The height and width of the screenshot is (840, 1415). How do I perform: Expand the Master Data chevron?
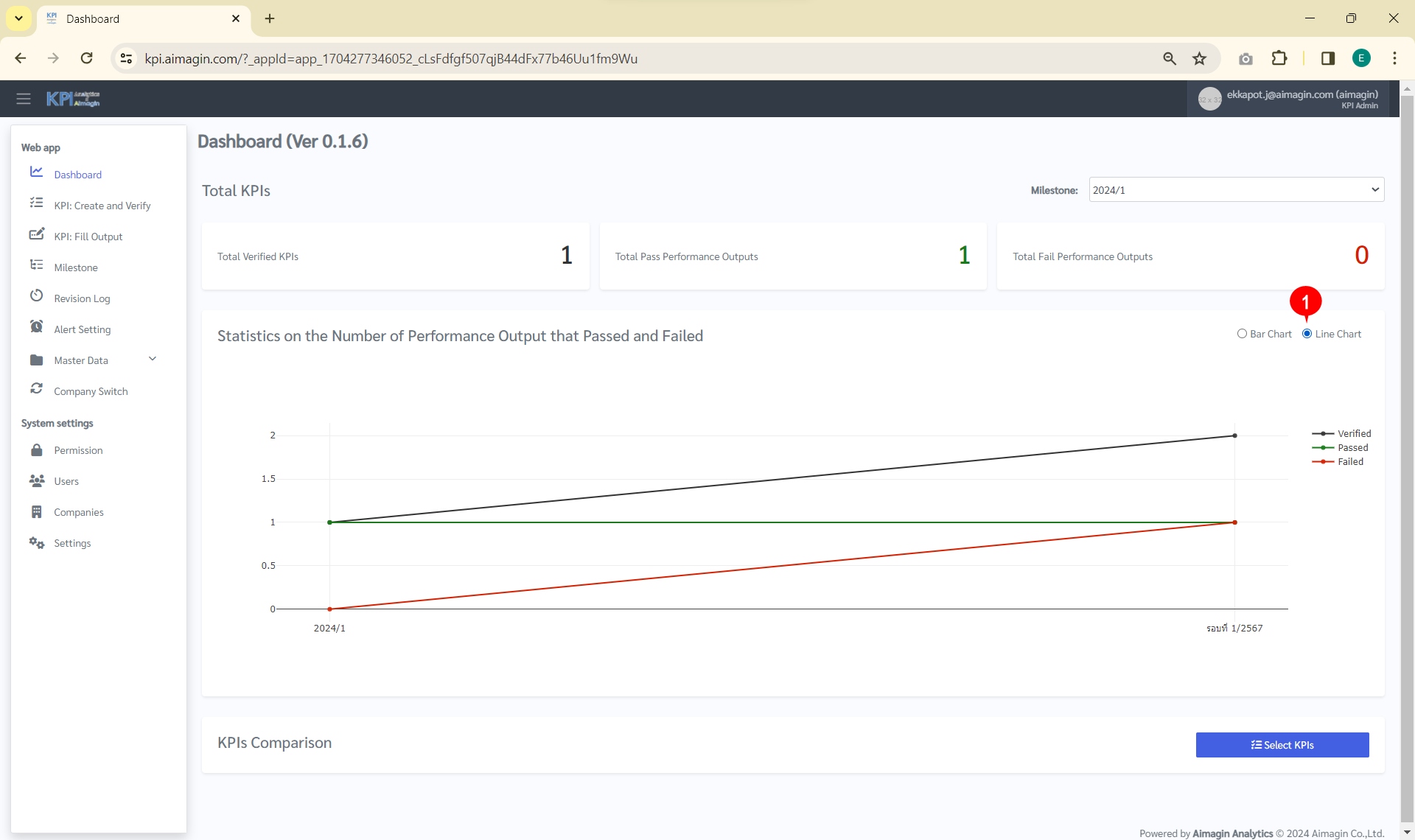[153, 359]
